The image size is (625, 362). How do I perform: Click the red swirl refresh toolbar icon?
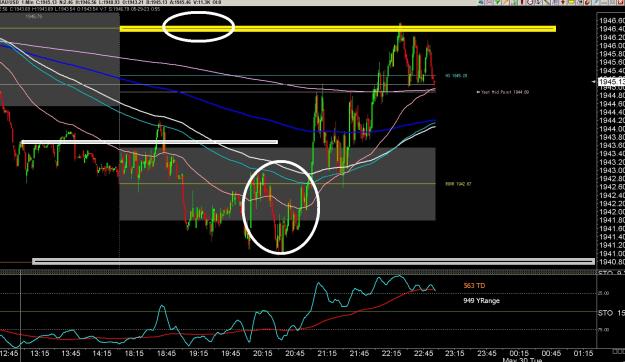click(x=587, y=2)
